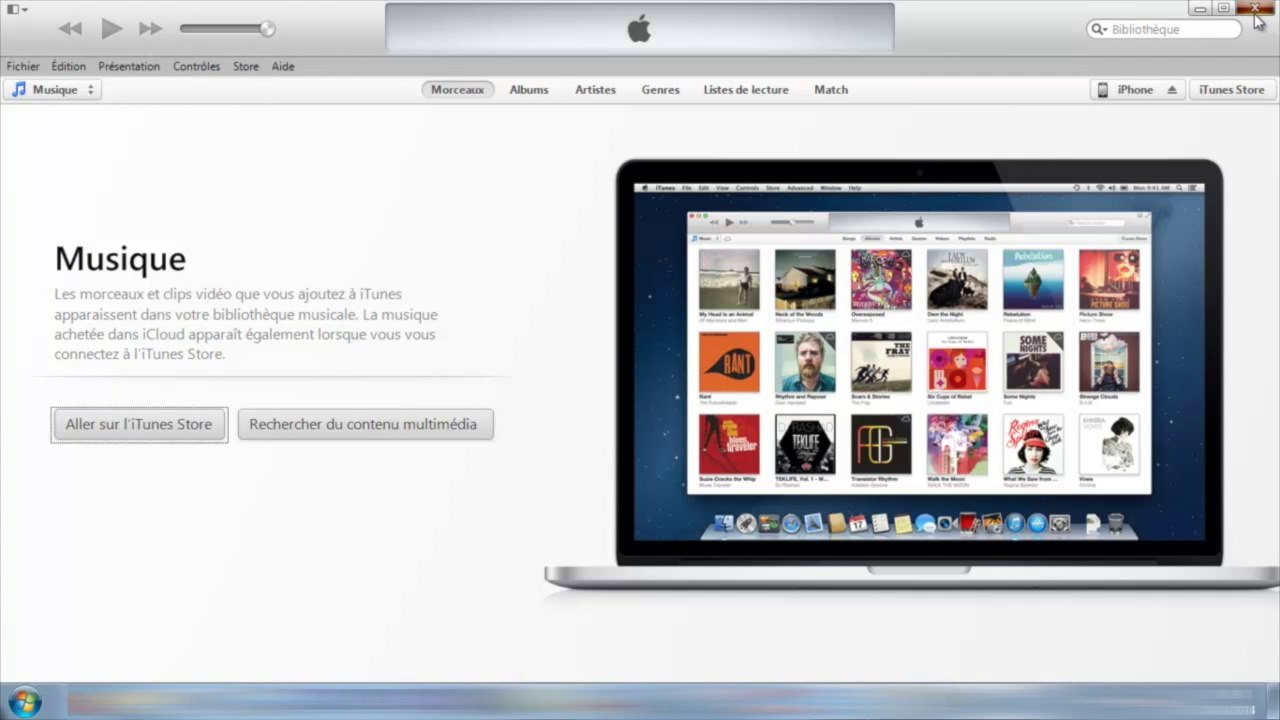Minimize the iTunes window

coord(1200,8)
